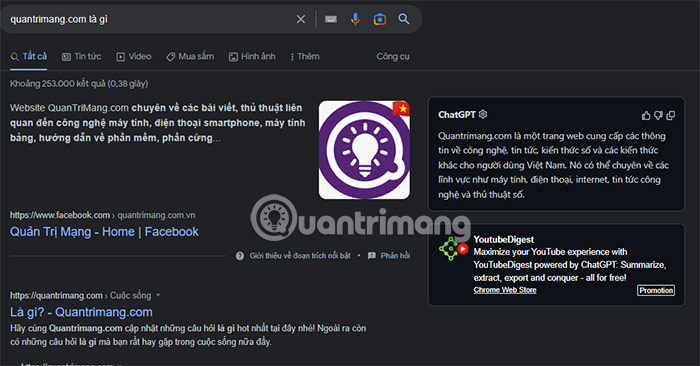Open the Là gì? - Quantrimang.com result link

tap(81, 312)
